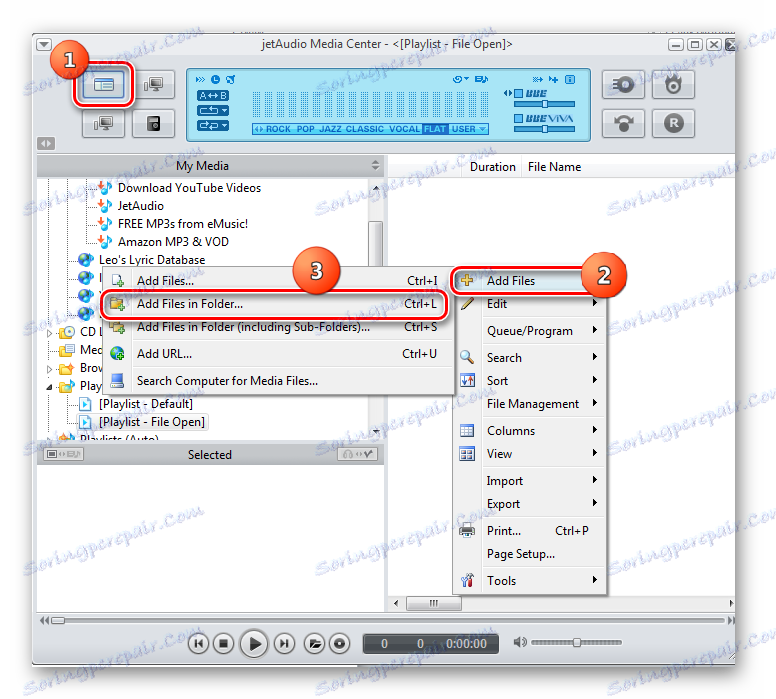Click the open file folder button
Image resolution: width=776 pixels, height=699 pixels.
(314, 644)
